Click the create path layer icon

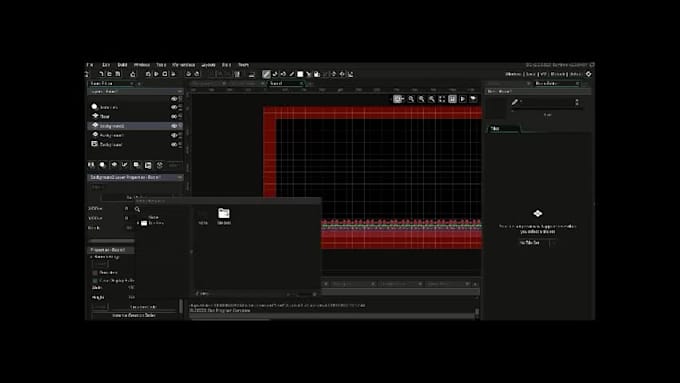pyautogui.click(x=125, y=165)
